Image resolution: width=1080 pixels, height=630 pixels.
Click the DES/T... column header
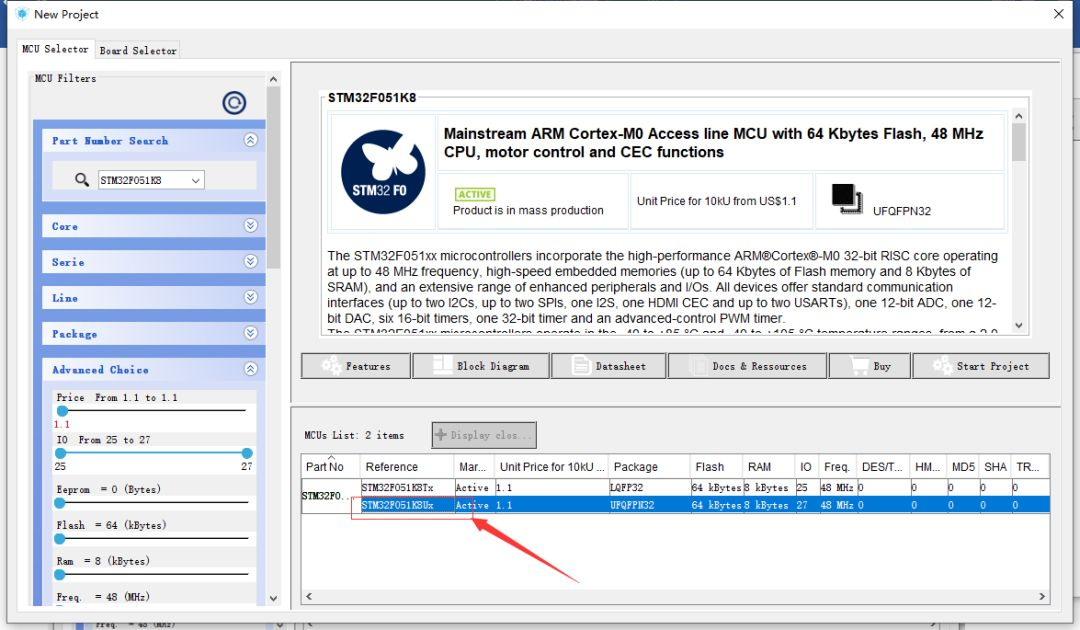[883, 467]
